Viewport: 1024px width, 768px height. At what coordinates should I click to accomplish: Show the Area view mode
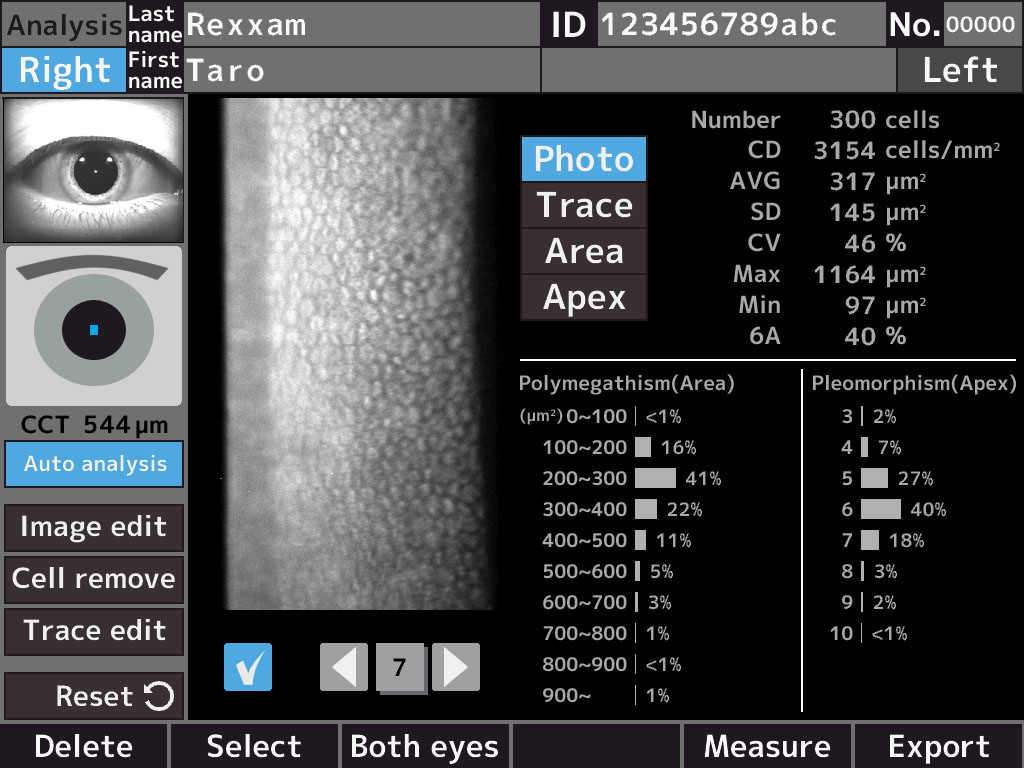pyautogui.click(x=584, y=252)
